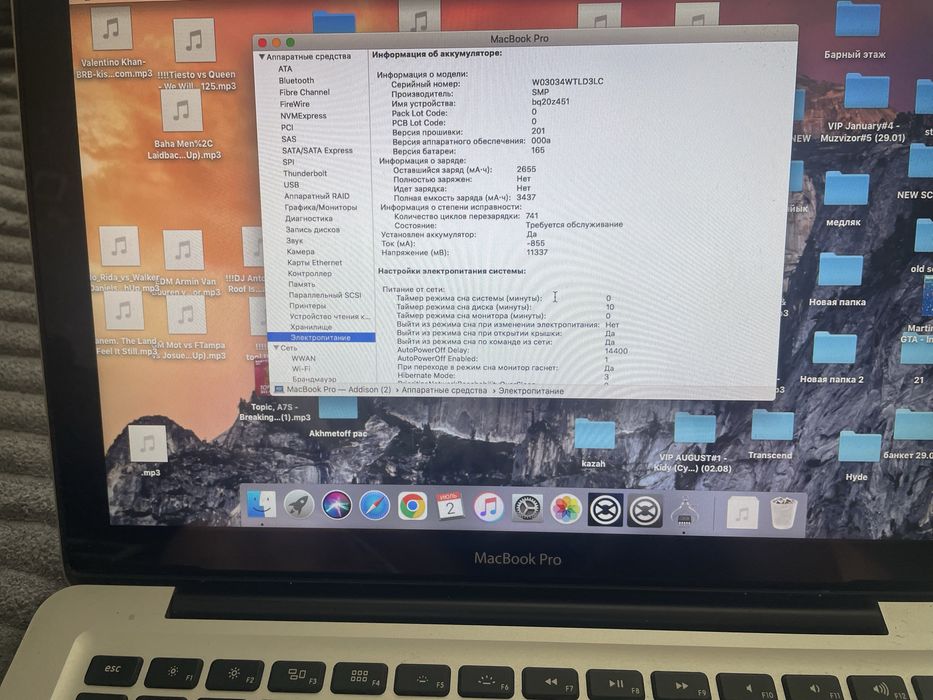
Task: Select Bluetooth in the sidebar
Action: click(x=296, y=80)
